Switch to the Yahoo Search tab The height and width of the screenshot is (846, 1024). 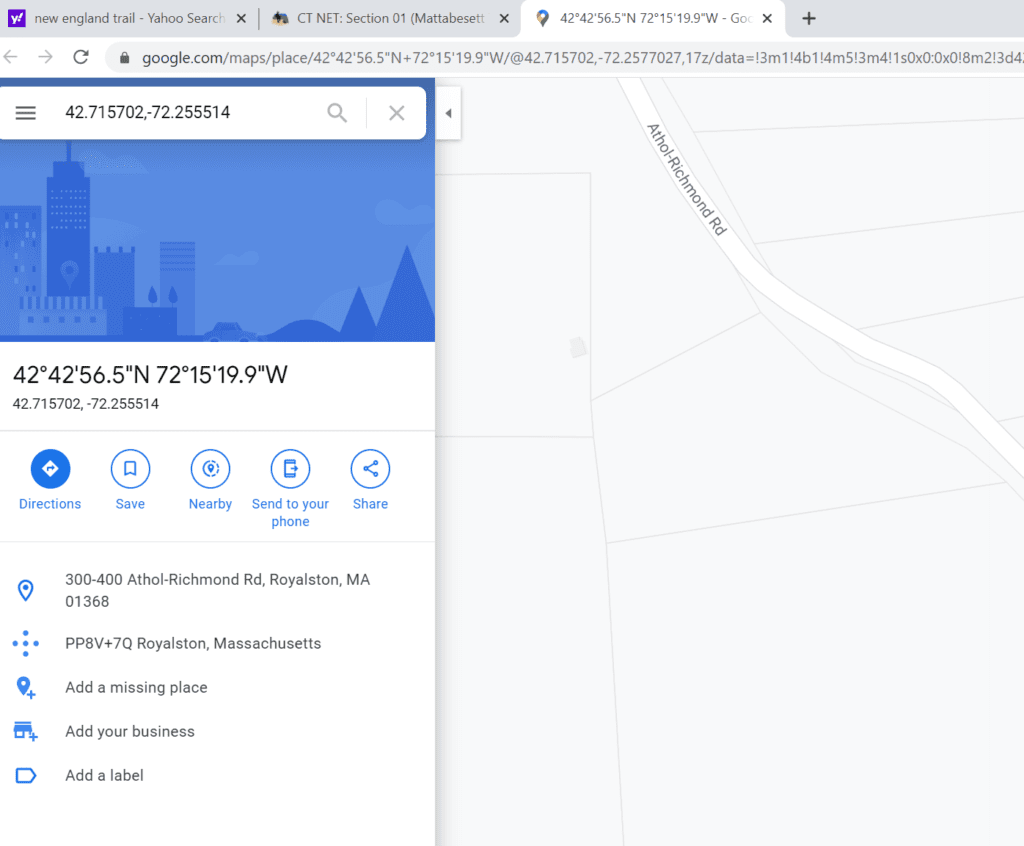pyautogui.click(x=125, y=18)
